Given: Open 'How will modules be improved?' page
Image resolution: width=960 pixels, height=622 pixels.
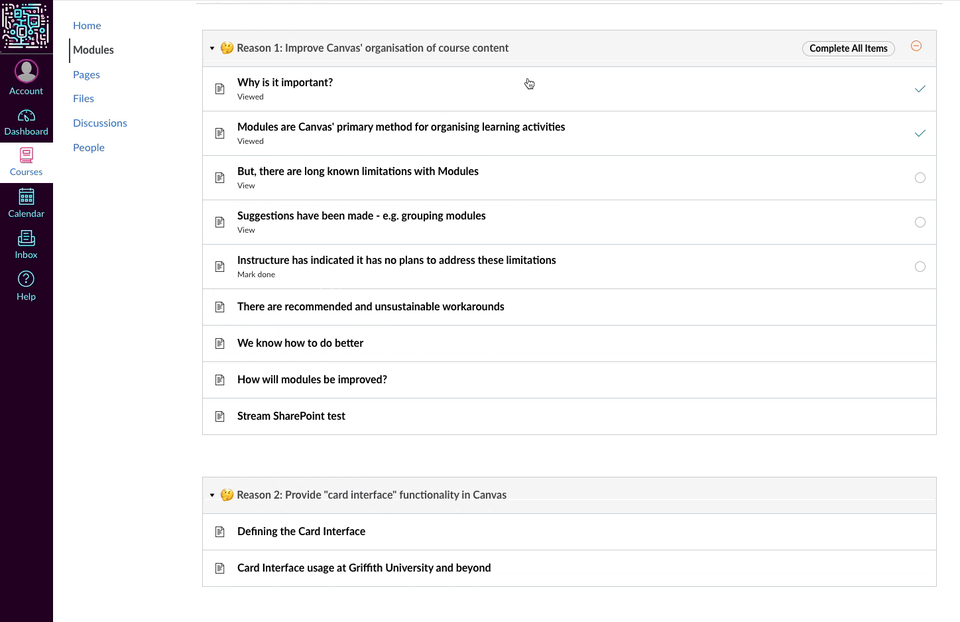Looking at the screenshot, I should (x=312, y=380).
